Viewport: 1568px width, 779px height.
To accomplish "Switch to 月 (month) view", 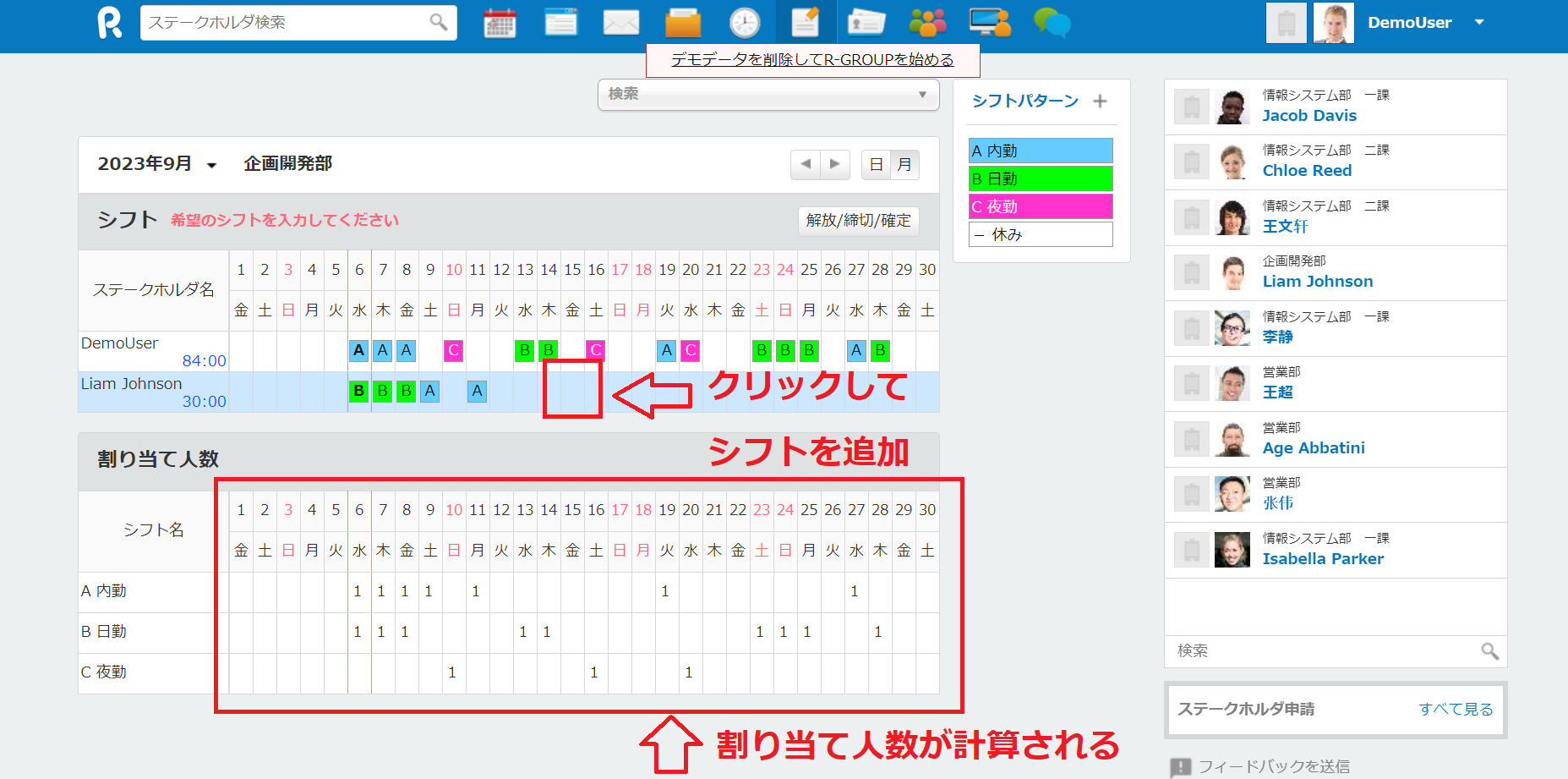I will tap(904, 164).
